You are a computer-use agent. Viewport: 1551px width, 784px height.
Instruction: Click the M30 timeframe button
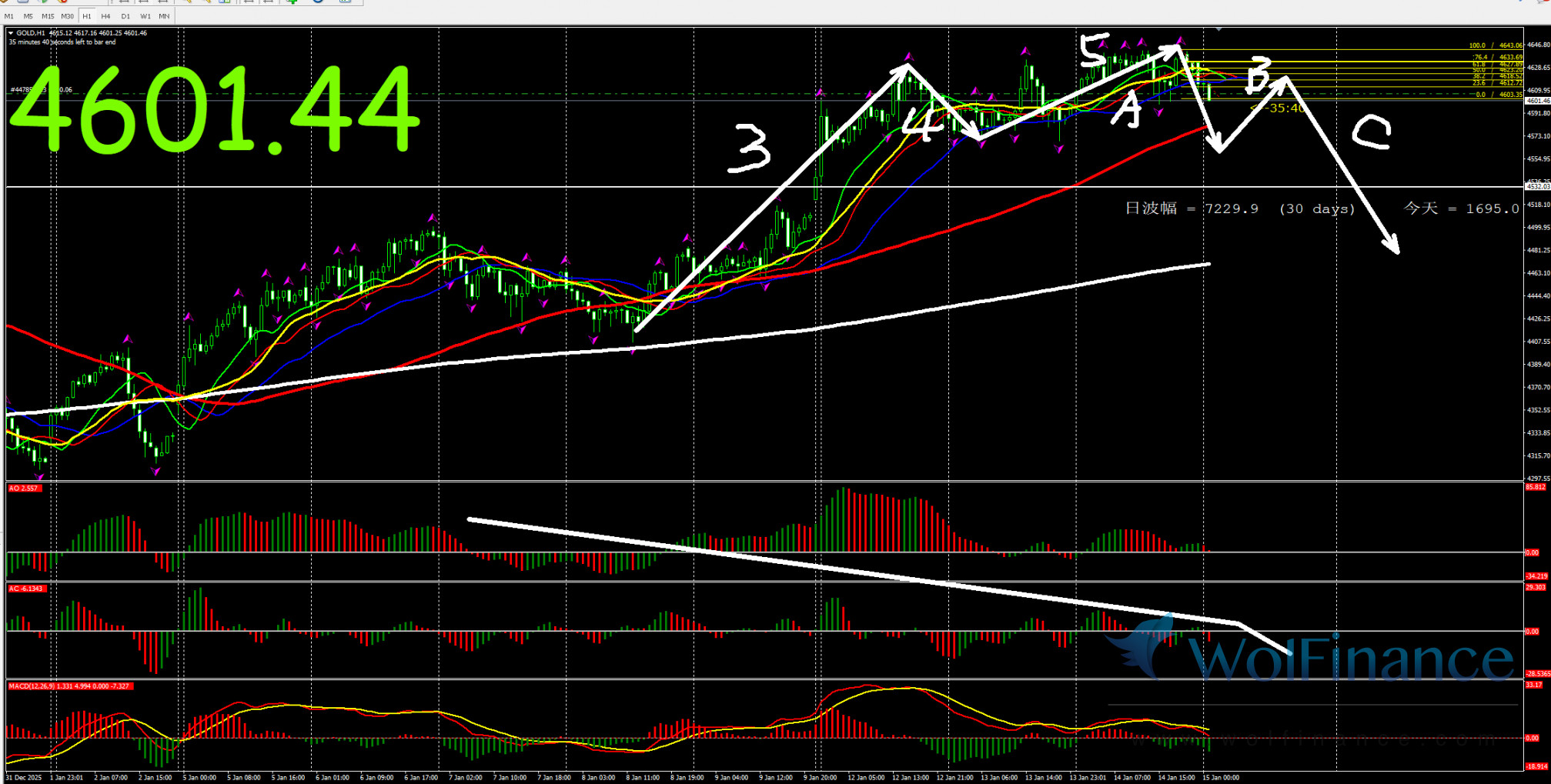point(68,16)
